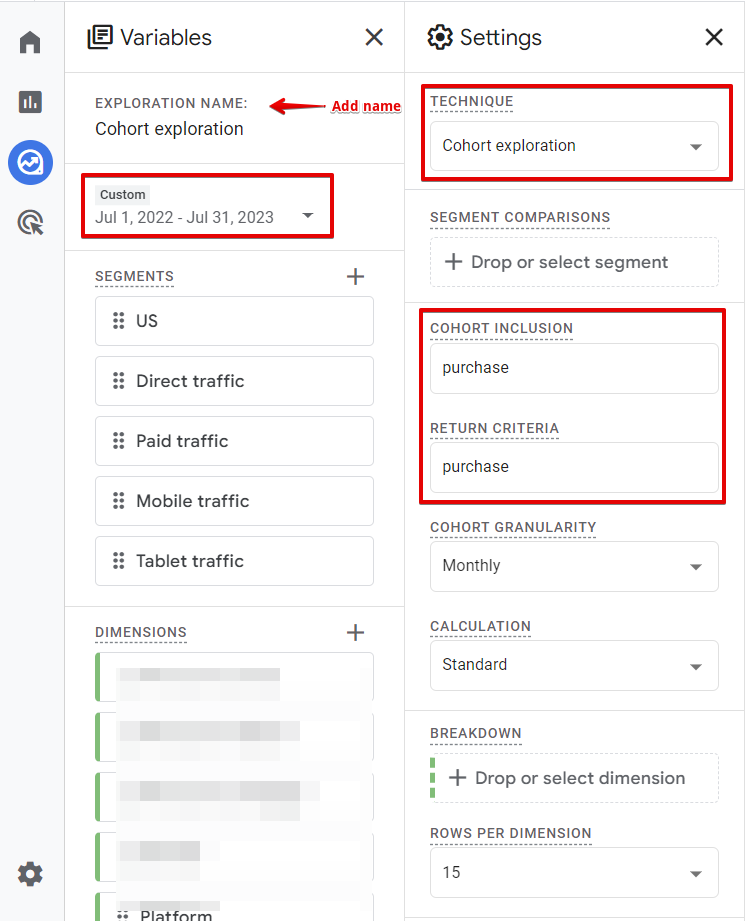Screen dimensions: 745x921
Task: Click ROWS PER DIMENSION heading label
Action: pyautogui.click(x=511, y=833)
